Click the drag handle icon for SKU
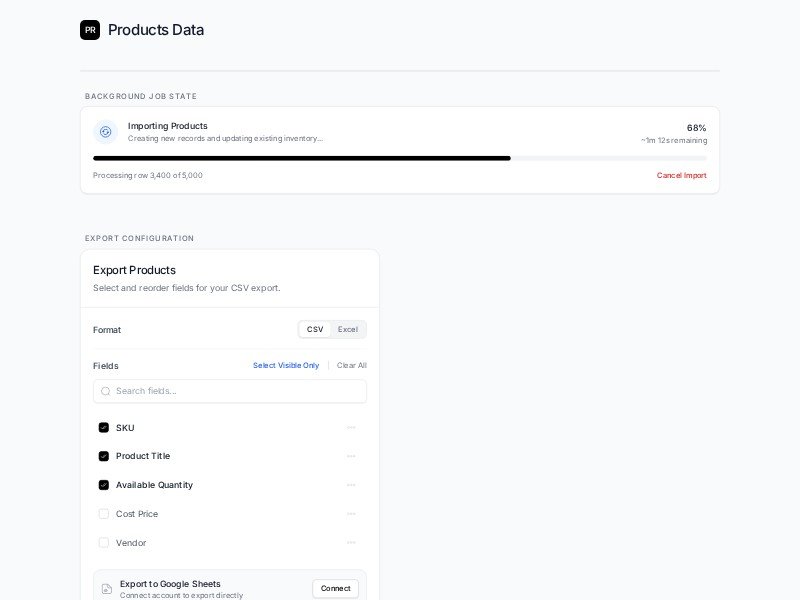Screen dimensions: 800x600 (351, 428)
